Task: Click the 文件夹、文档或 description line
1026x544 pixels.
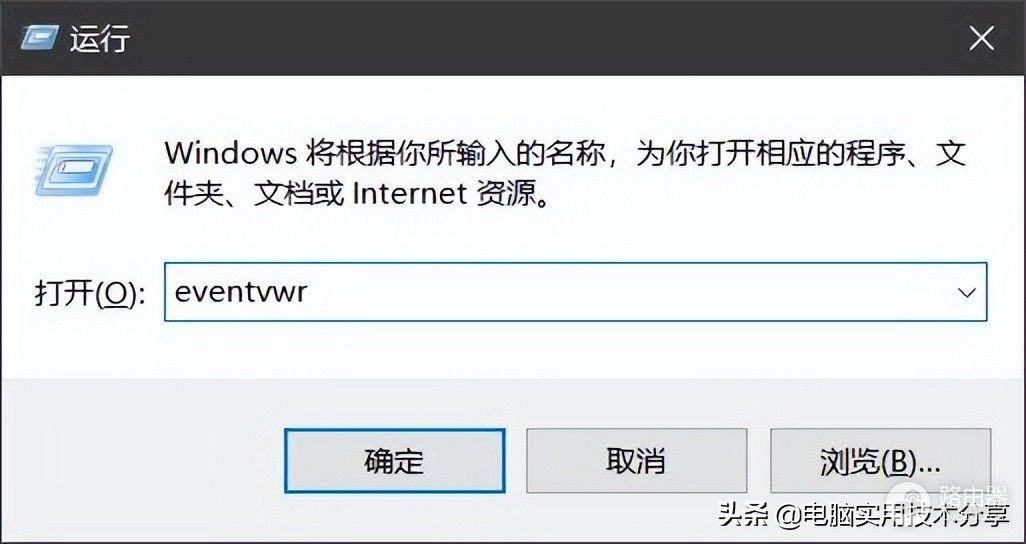Action: point(254,194)
